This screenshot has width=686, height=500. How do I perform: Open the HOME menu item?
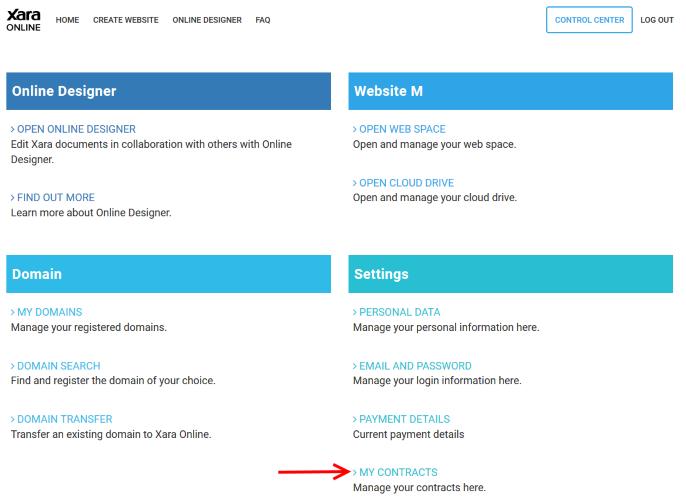(67, 20)
